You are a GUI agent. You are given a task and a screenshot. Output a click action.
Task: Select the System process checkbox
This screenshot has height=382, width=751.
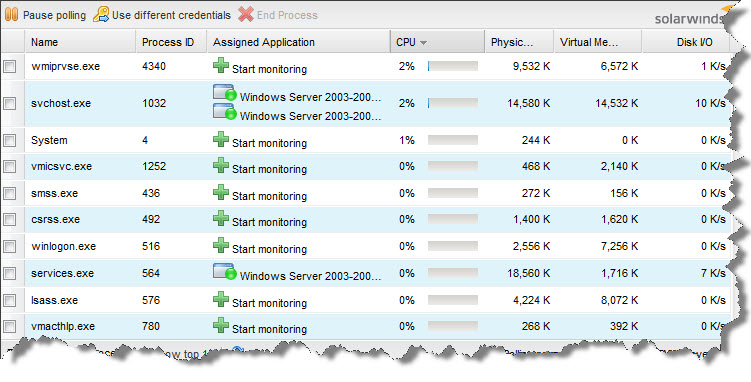click(x=10, y=140)
